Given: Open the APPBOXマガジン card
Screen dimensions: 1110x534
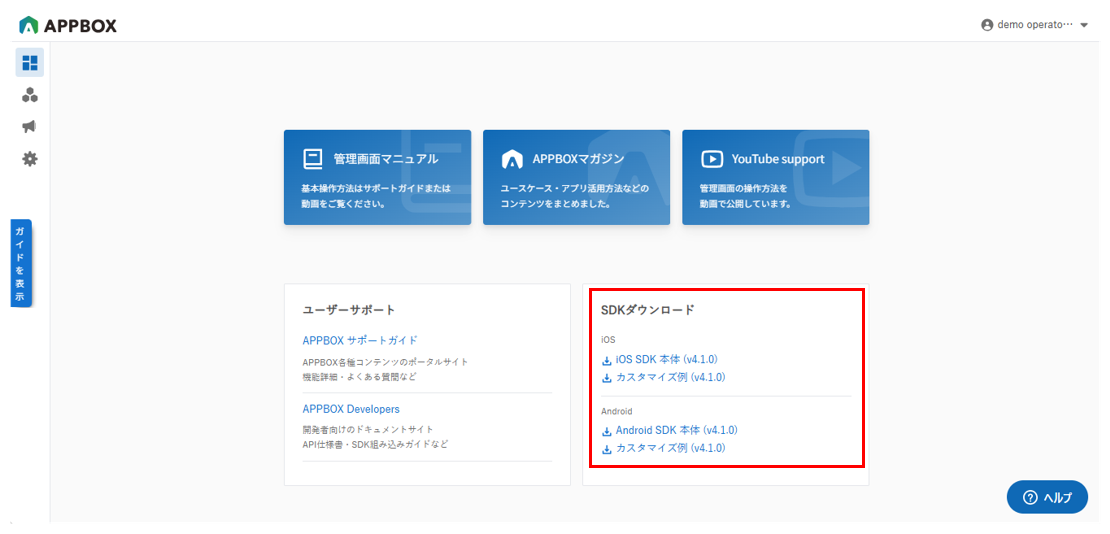Looking at the screenshot, I should [576, 177].
